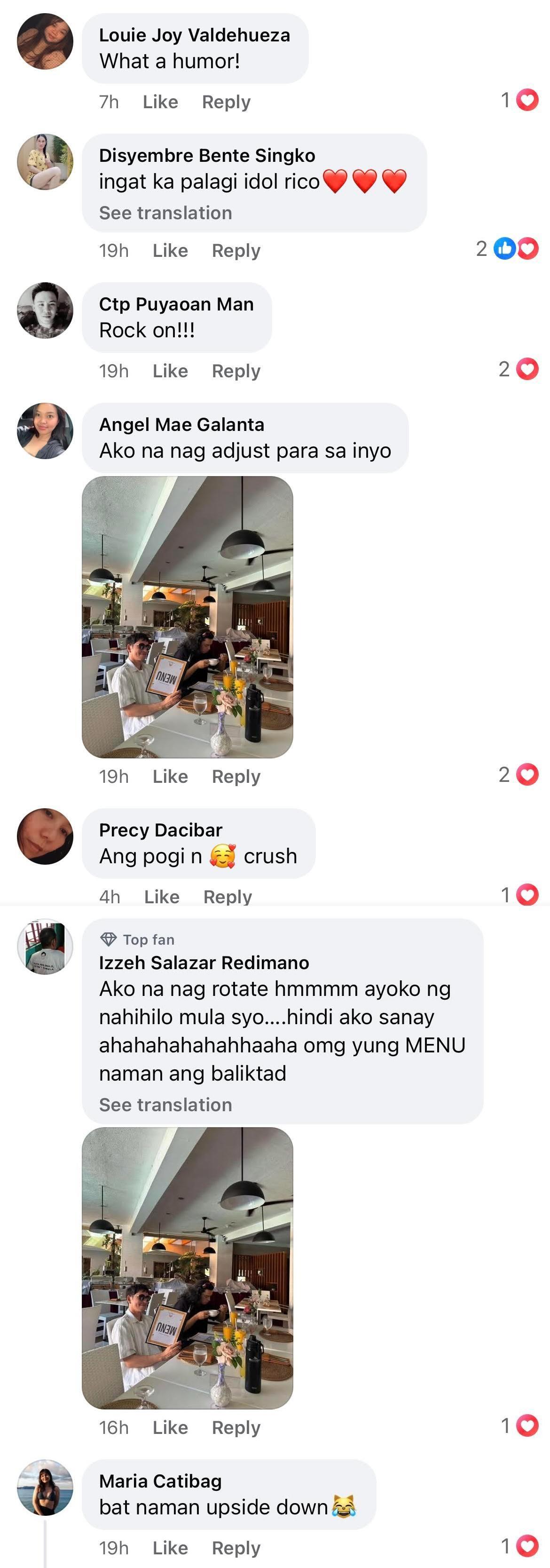See translation of Izzeh Salazar Redimano's comment
Image resolution: width=550 pixels, height=1568 pixels.
click(165, 1105)
